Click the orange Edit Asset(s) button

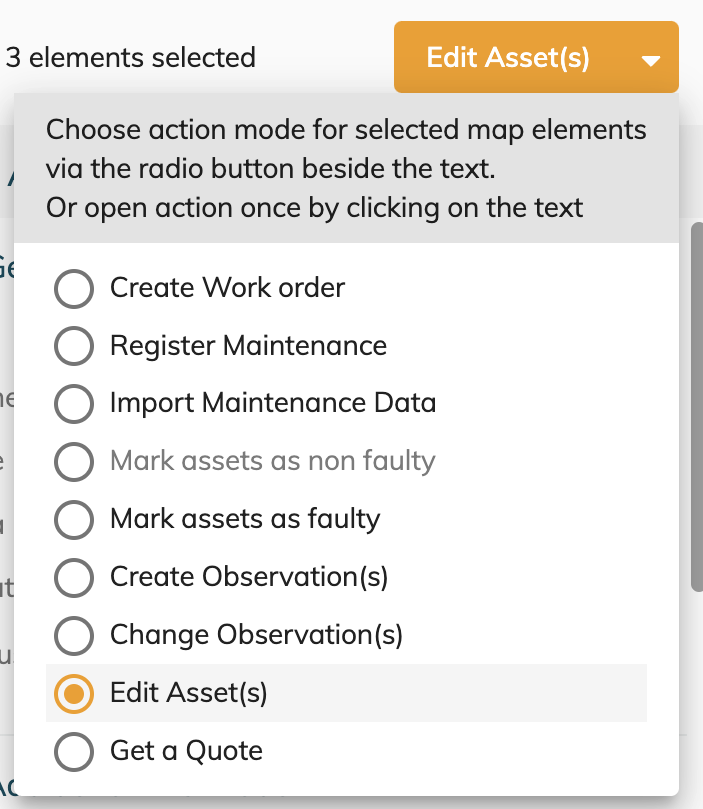(x=506, y=57)
